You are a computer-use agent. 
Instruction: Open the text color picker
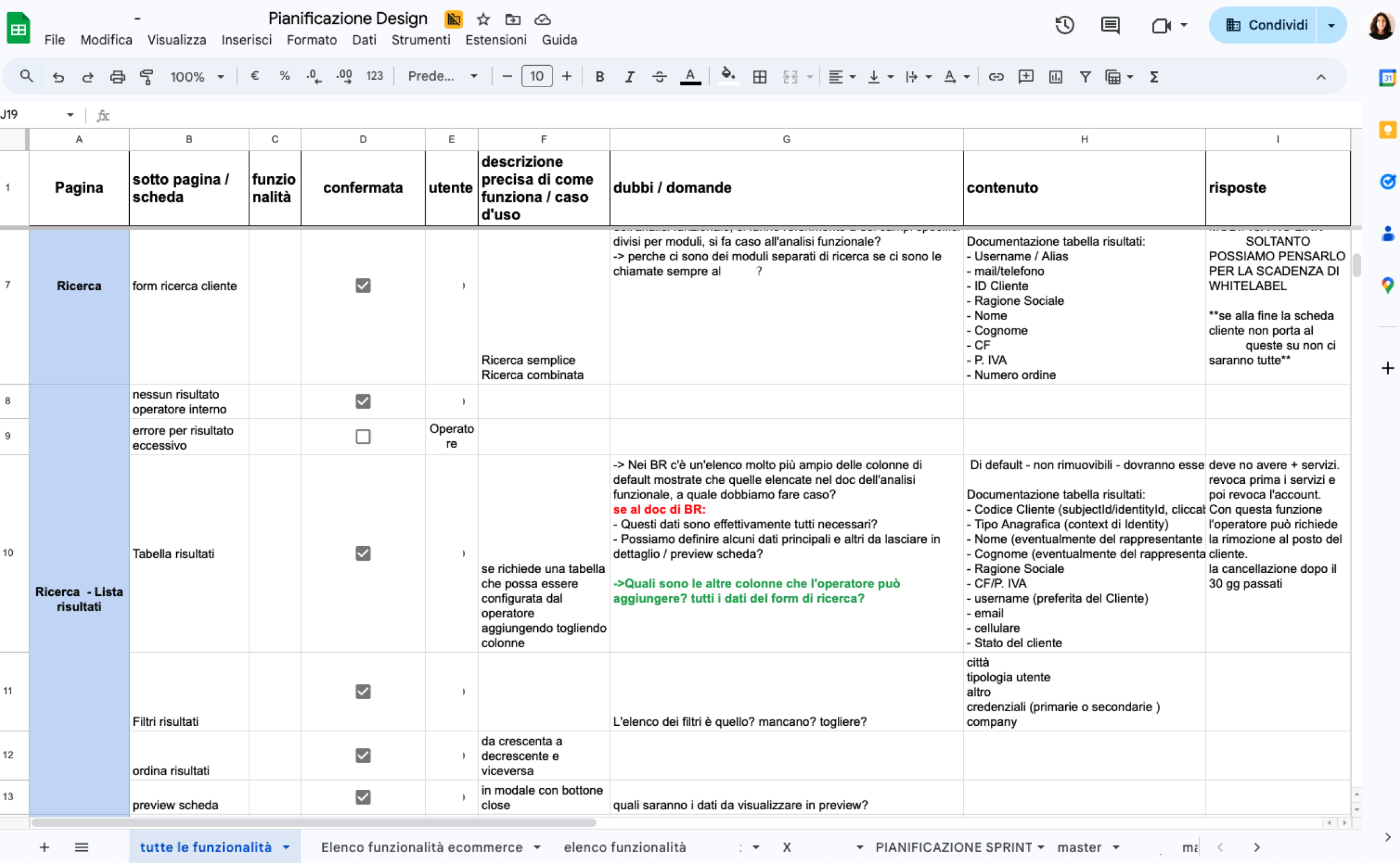click(x=690, y=77)
